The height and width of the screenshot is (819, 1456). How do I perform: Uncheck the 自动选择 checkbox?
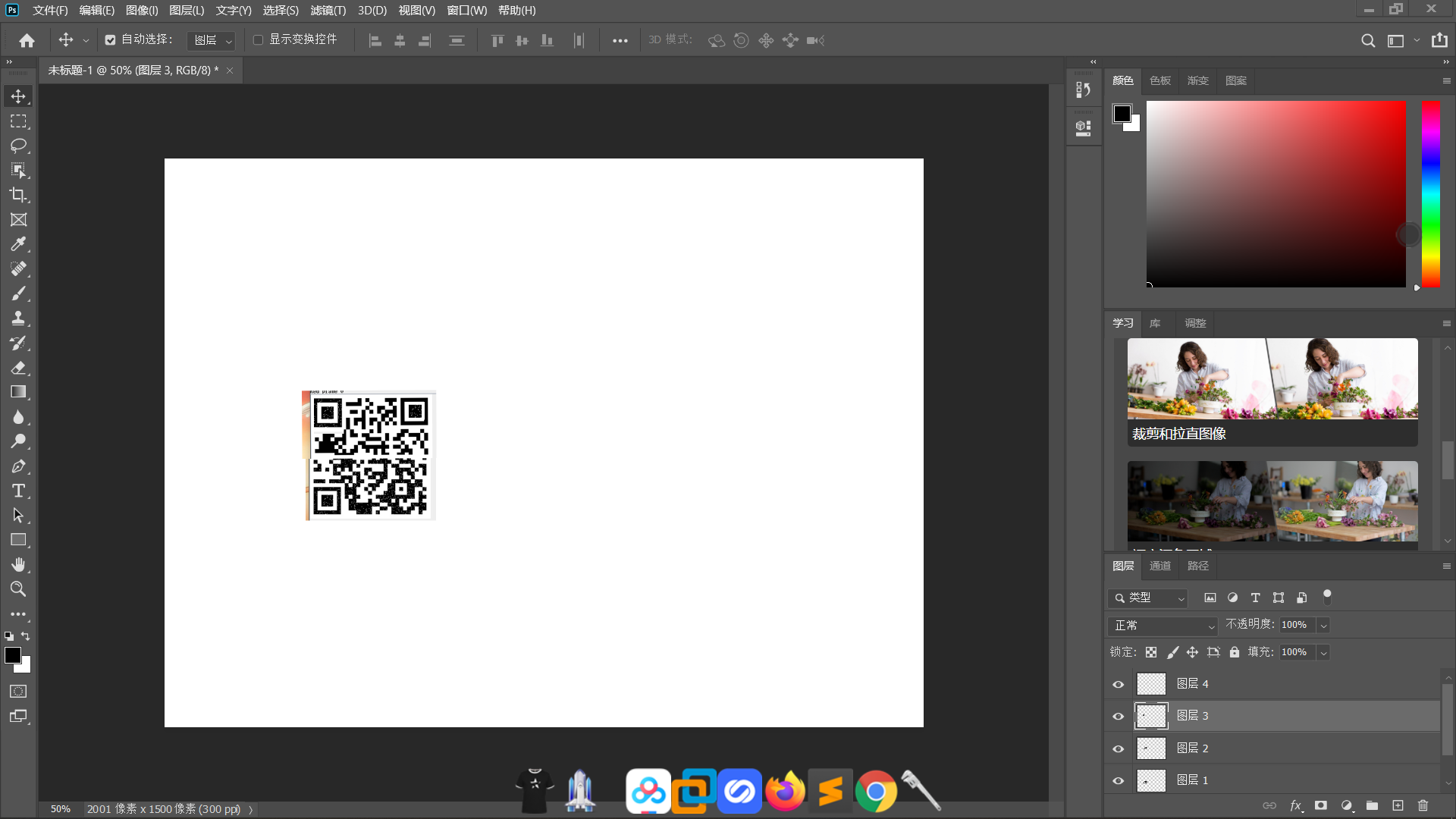[110, 40]
